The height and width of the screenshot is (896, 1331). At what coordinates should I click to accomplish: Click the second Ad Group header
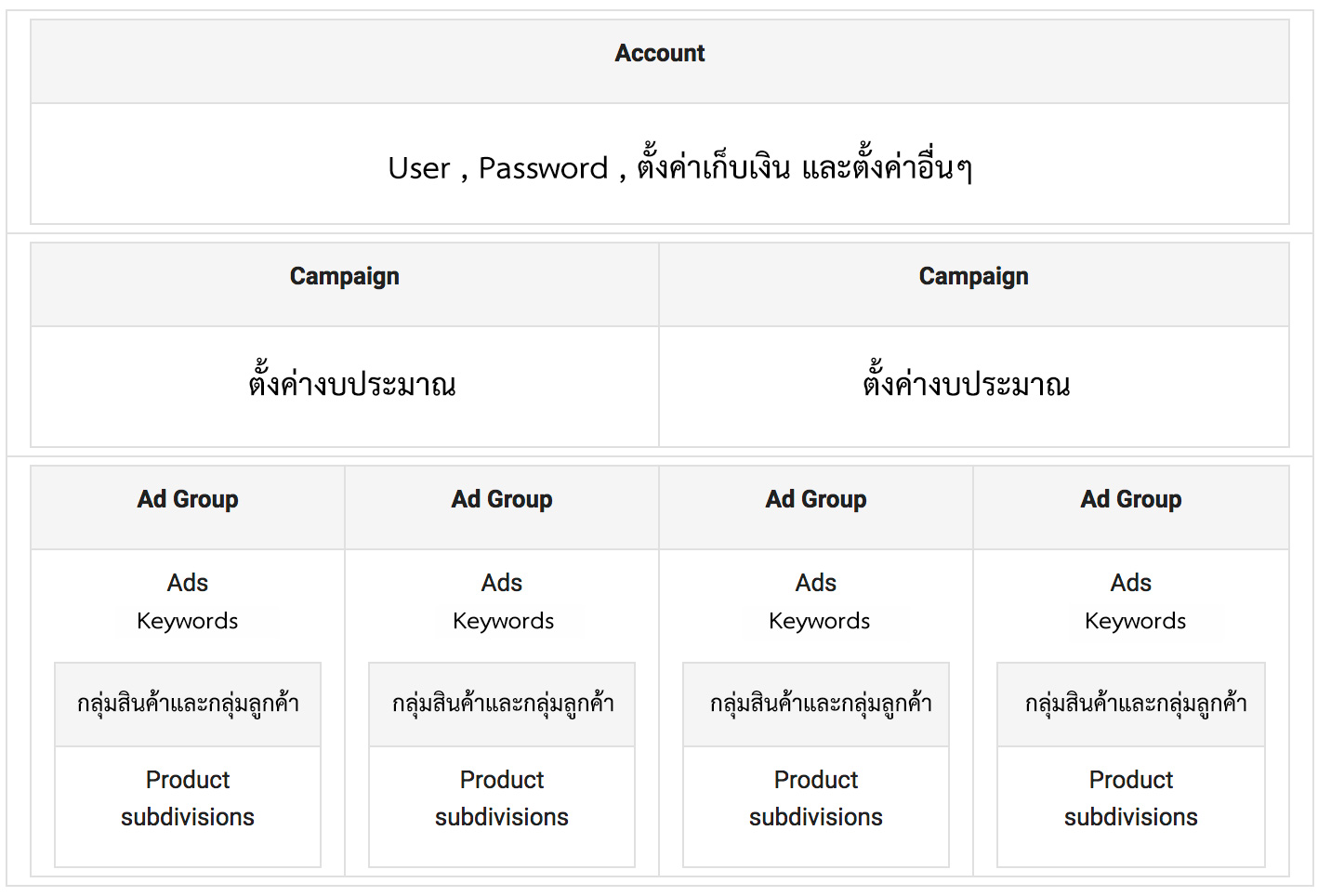point(502,507)
